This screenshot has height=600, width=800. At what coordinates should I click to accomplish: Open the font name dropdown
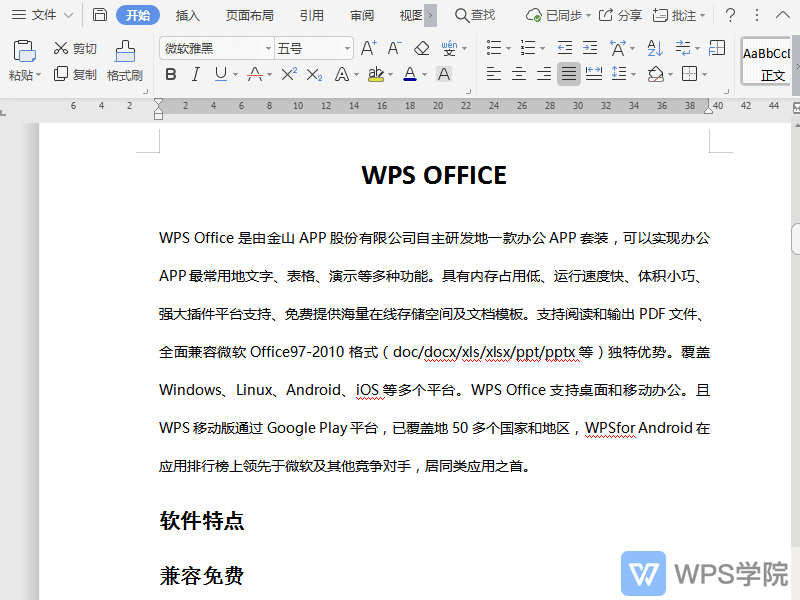pyautogui.click(x=270, y=47)
